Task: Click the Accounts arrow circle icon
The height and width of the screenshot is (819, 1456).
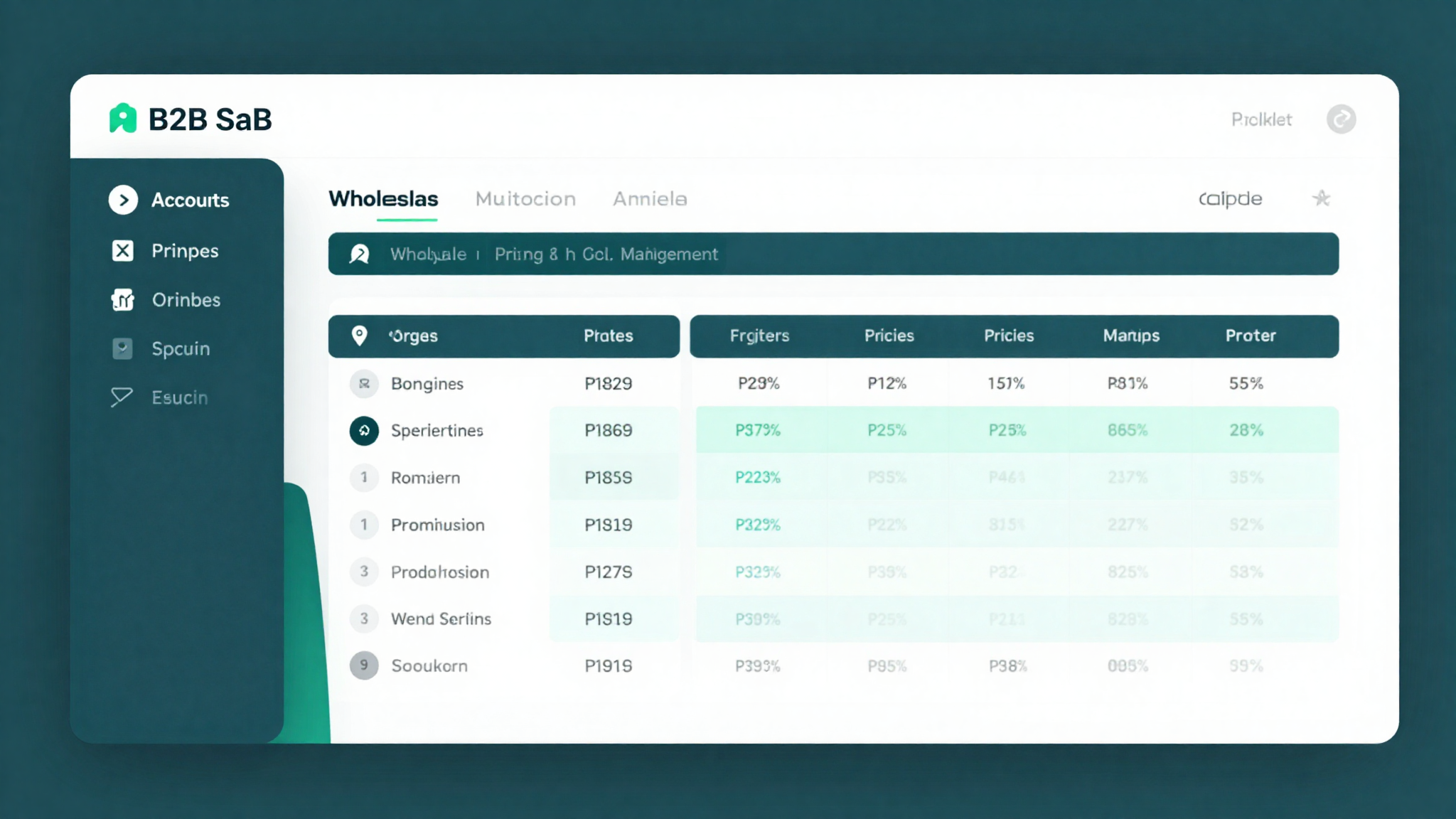Action: [123, 200]
